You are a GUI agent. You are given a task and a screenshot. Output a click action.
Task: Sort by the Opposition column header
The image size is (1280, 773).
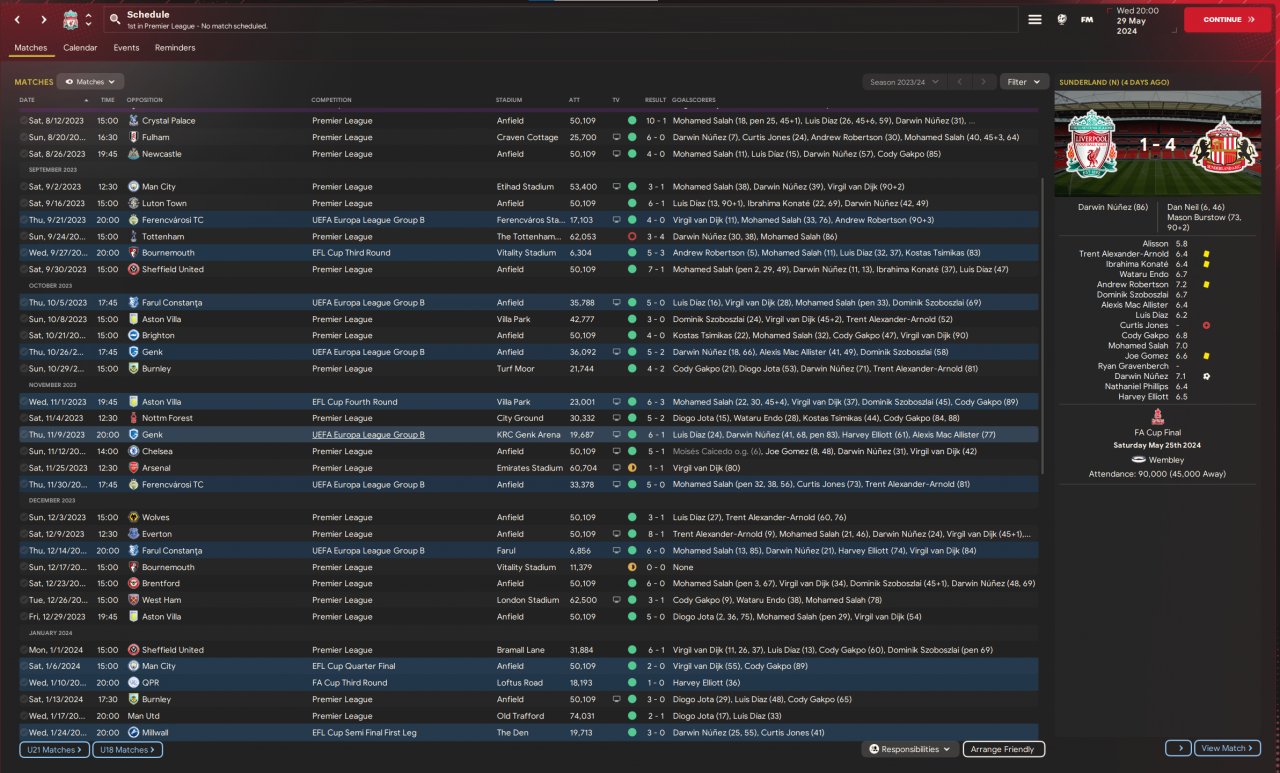(x=145, y=100)
